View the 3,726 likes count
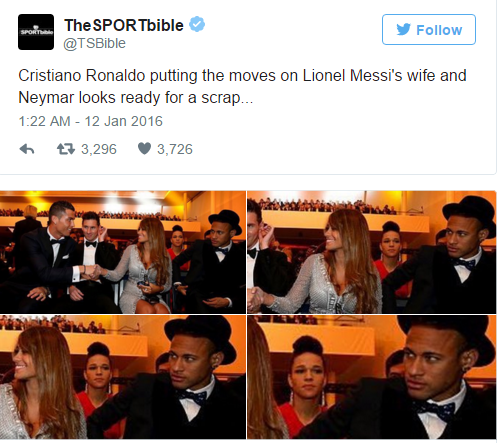498x443 pixels. 175,149
